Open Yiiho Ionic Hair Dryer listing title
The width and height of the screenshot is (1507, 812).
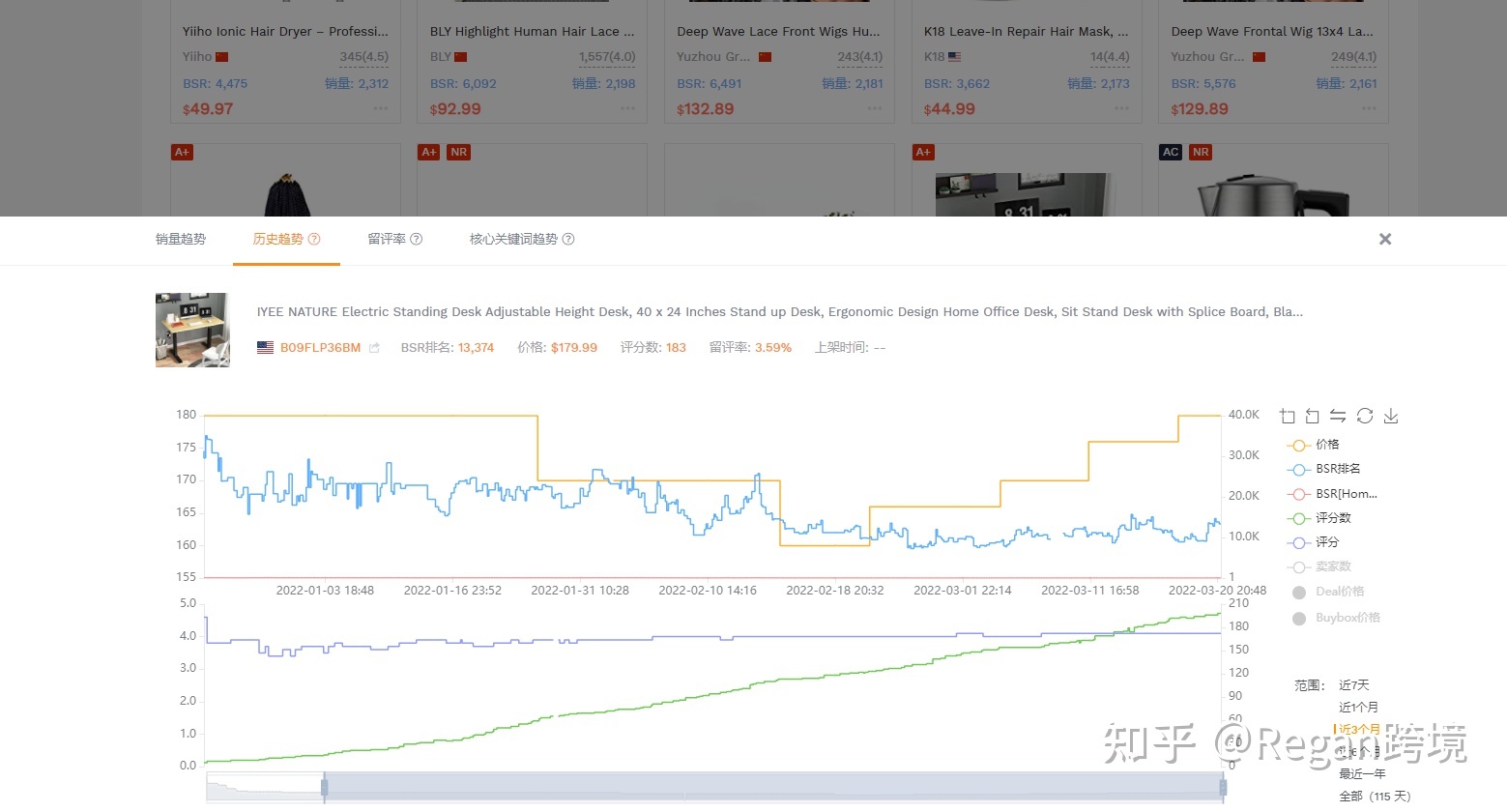285,31
